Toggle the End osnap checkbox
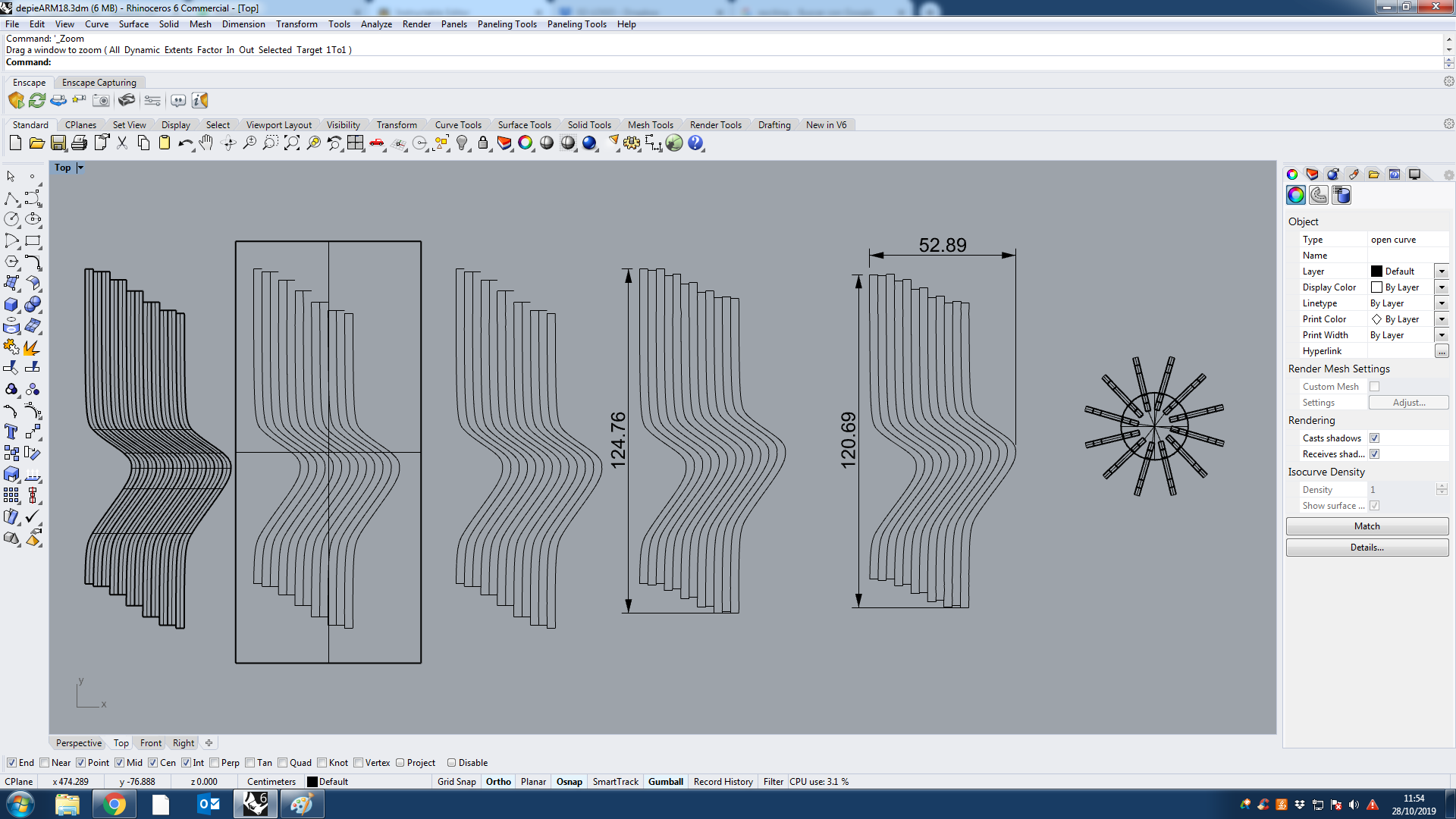The image size is (1456, 819). pyautogui.click(x=12, y=762)
